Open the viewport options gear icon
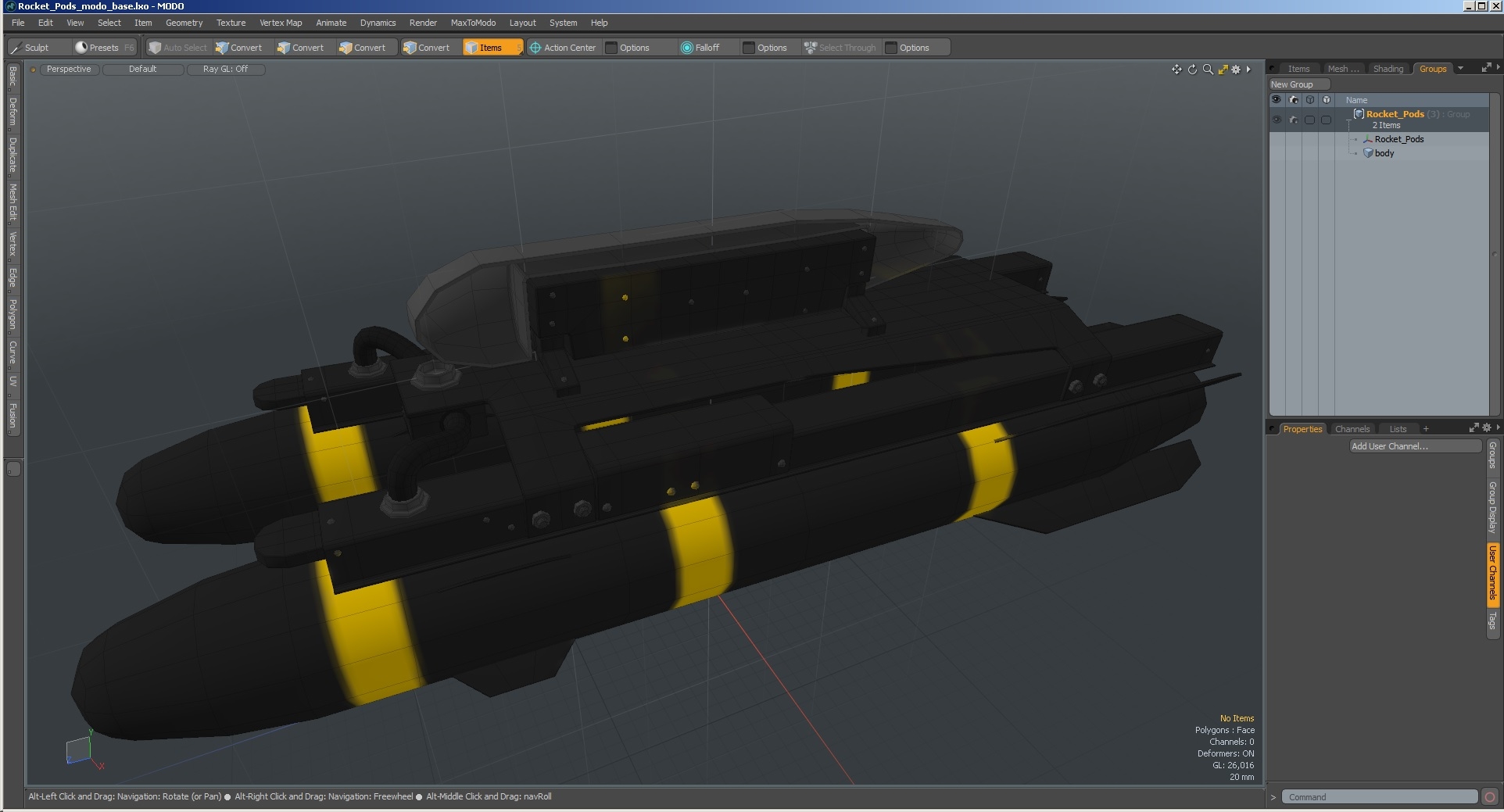Image resolution: width=1504 pixels, height=812 pixels. tap(1236, 70)
